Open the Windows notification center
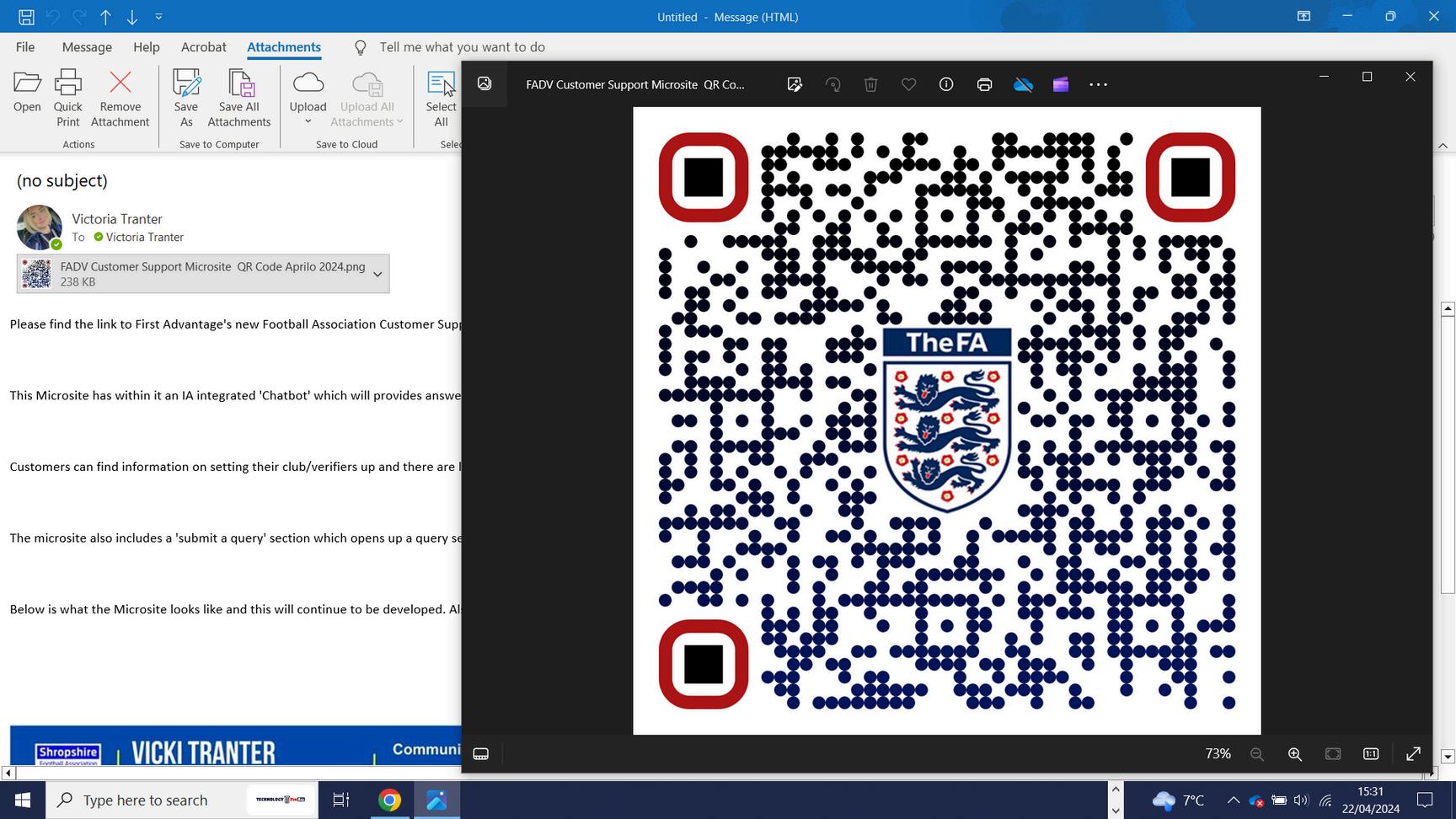This screenshot has height=819, width=1456. point(1425,800)
